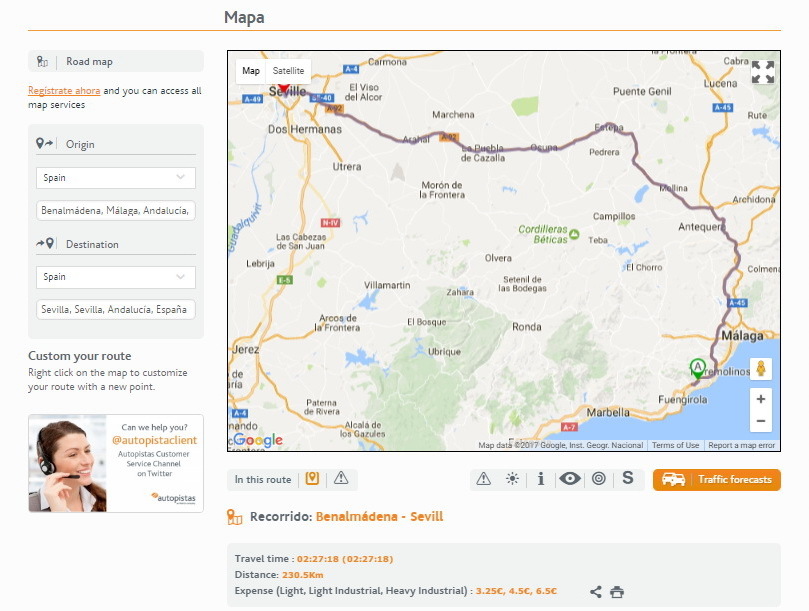Show weather layer with sun icon
This screenshot has height=611, width=809.
click(512, 479)
